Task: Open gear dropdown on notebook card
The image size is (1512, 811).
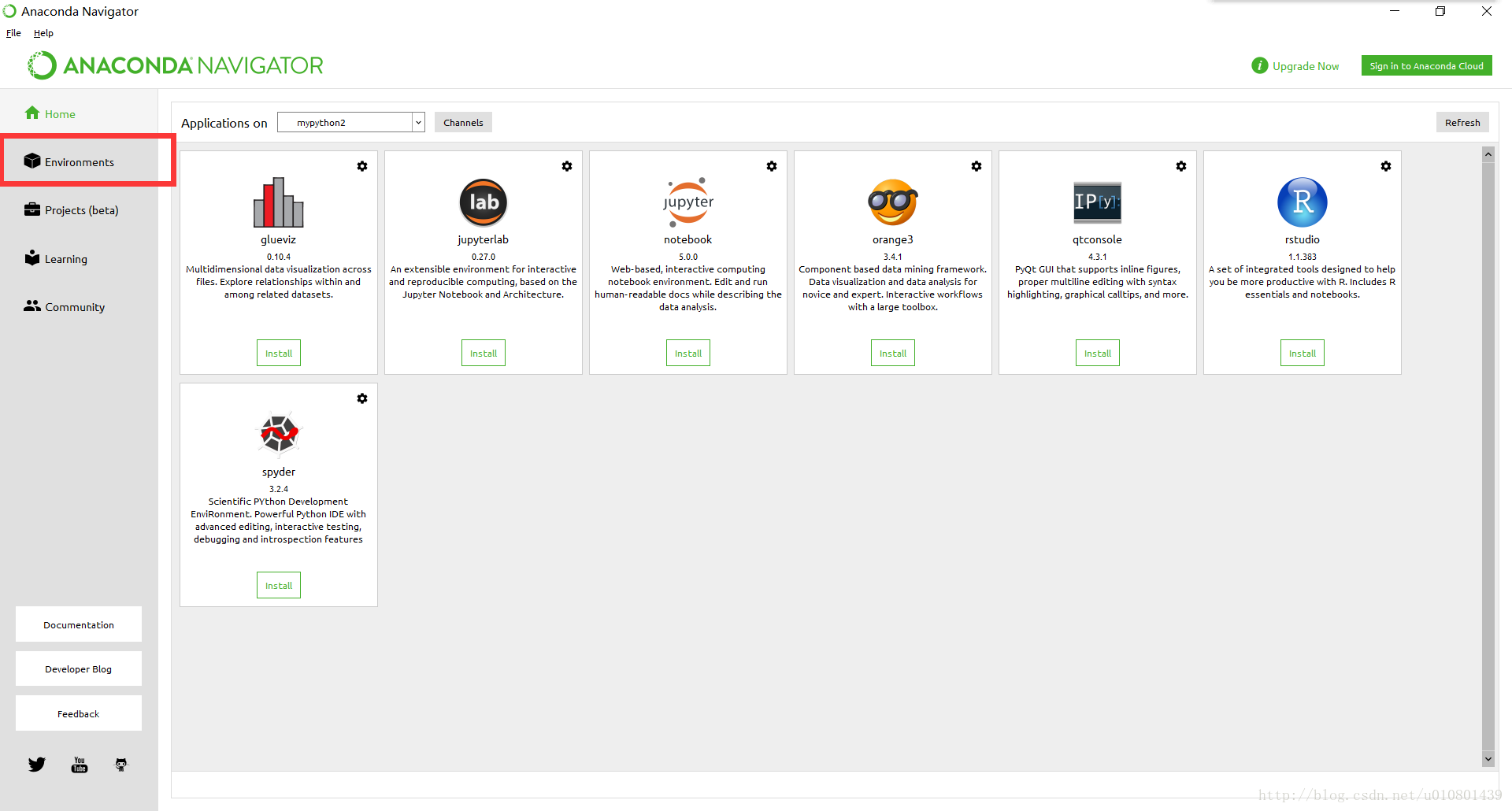Action: pos(772,166)
